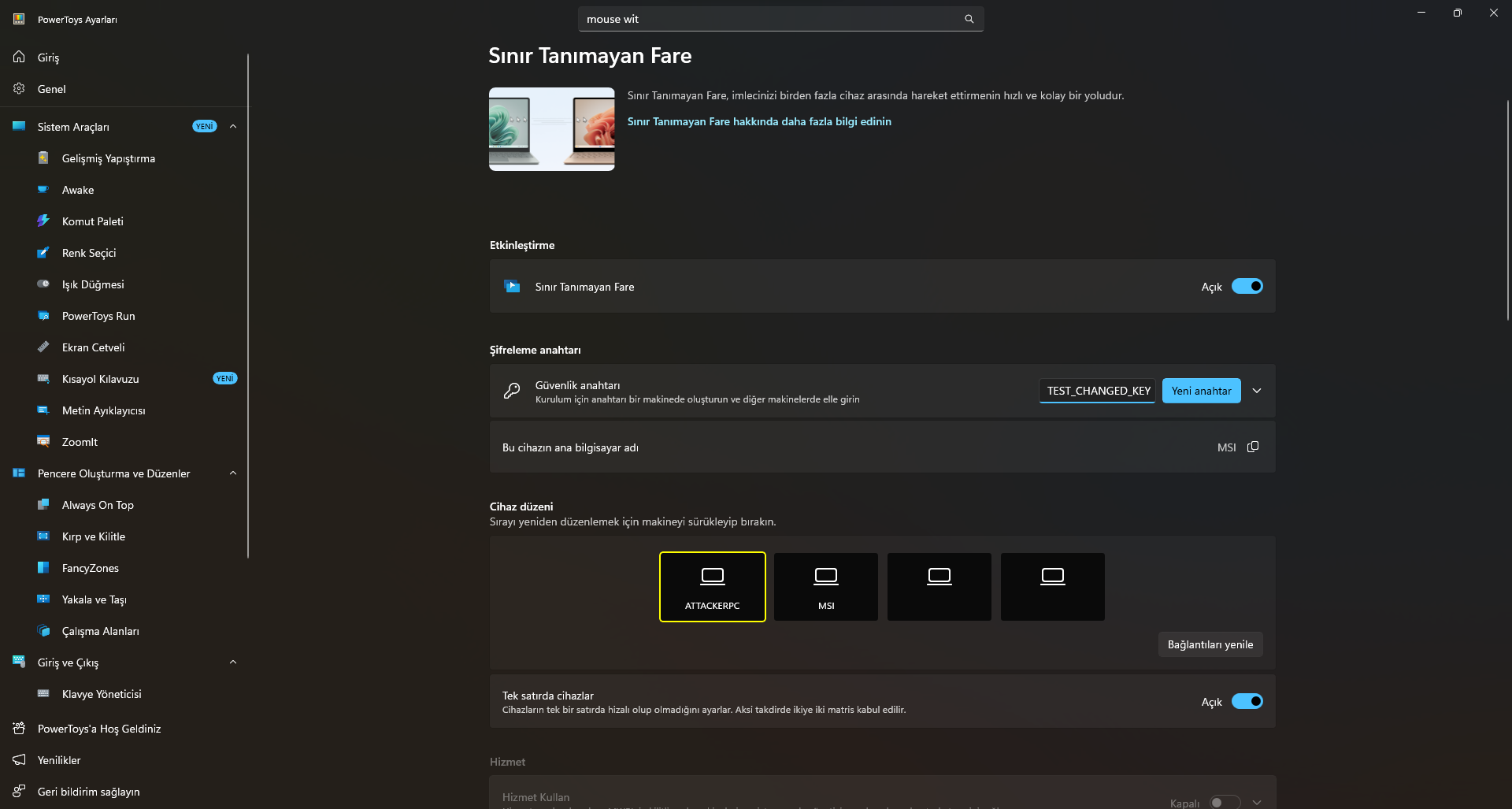Open Metin Ayıklayıcısı icon

(43, 410)
